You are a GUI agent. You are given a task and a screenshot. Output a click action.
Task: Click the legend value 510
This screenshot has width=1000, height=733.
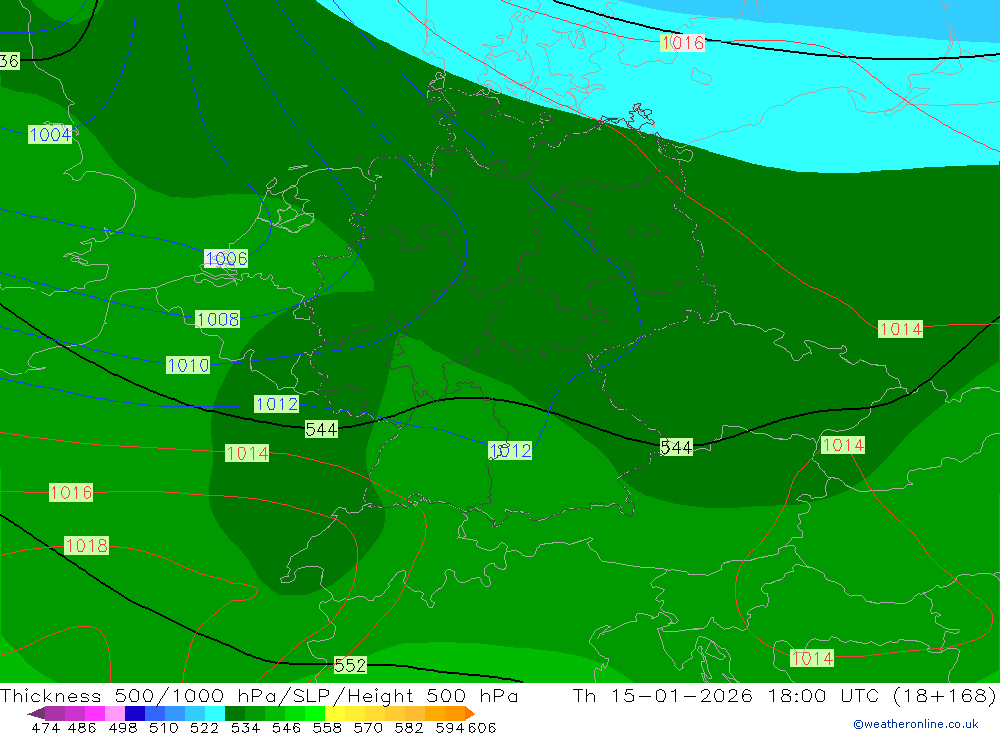[x=164, y=727]
